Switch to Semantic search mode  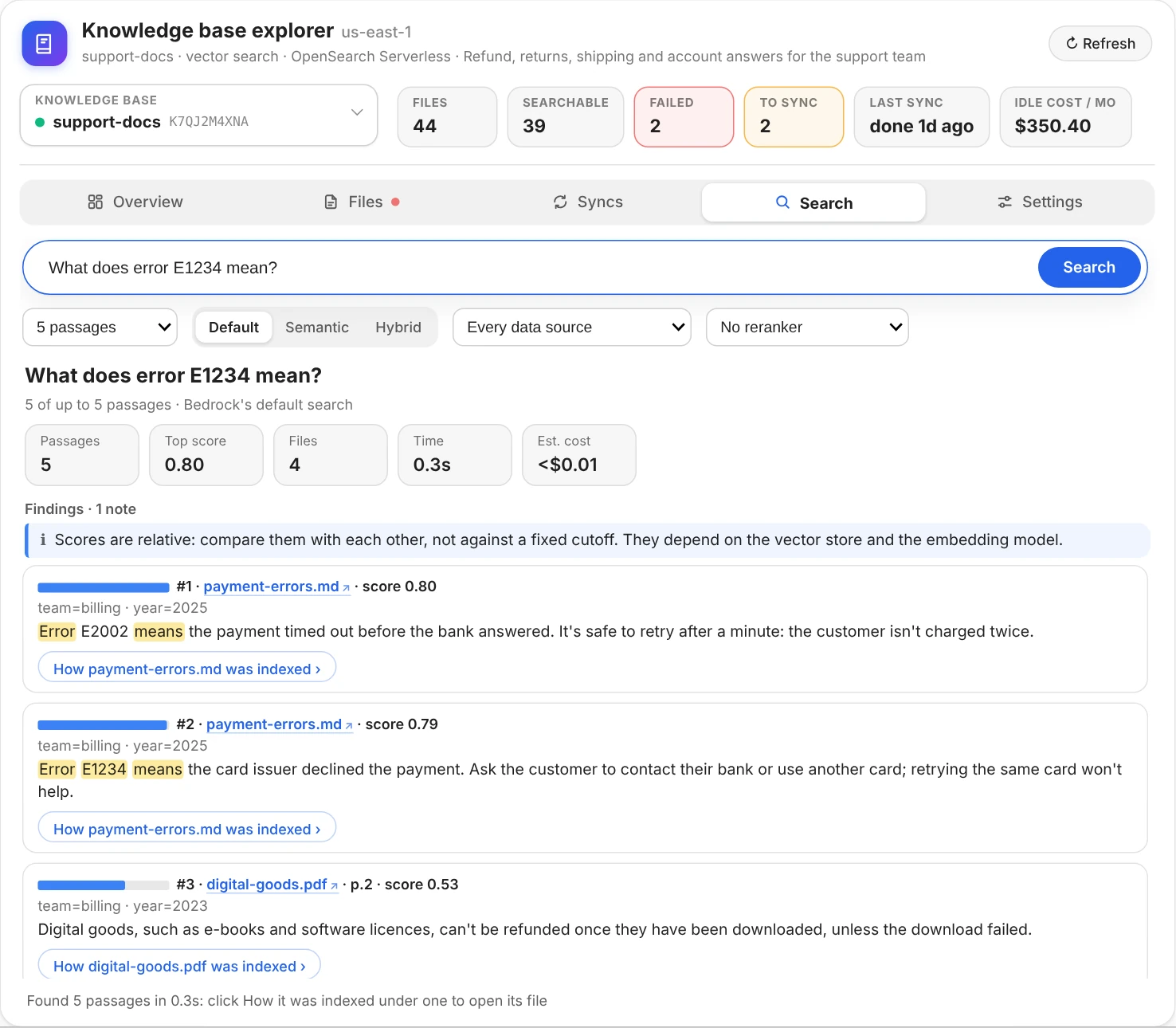pos(317,328)
